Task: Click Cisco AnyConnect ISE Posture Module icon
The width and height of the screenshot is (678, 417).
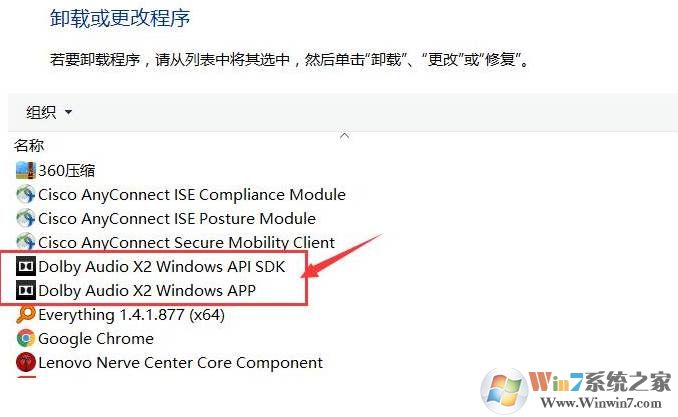Action: tap(26, 218)
